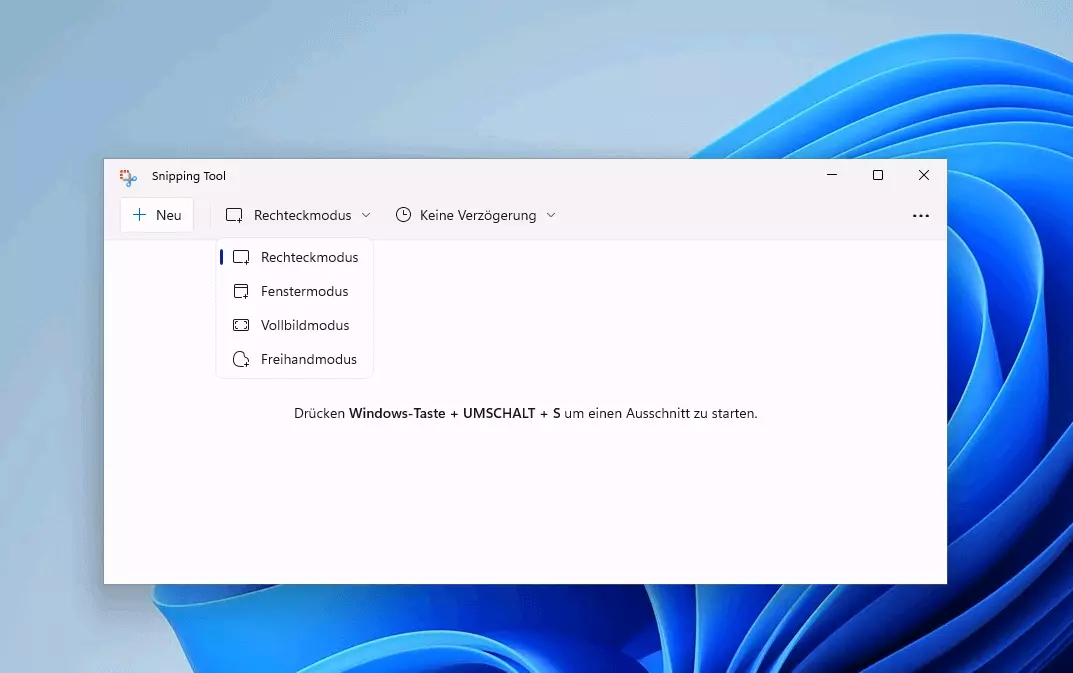Pick Vollbildmodus text in the mode menu
The image size is (1073, 673).
click(x=305, y=326)
